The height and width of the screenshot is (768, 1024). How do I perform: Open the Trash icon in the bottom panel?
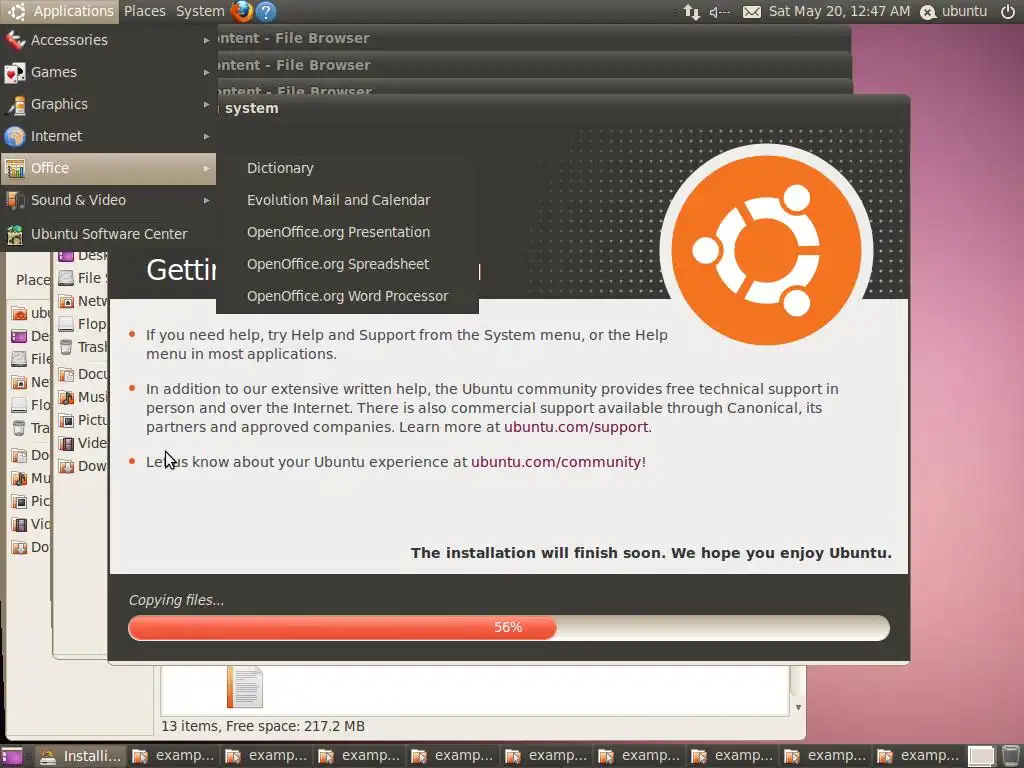[1010, 756]
